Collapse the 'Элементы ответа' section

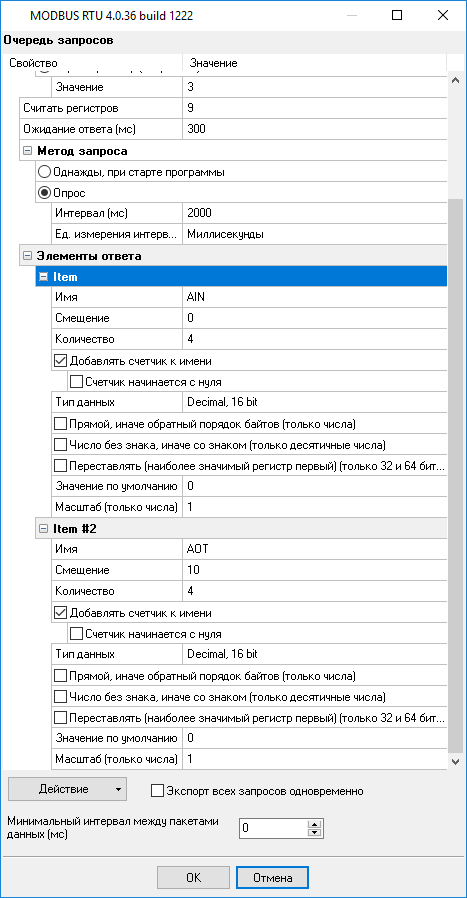tap(27, 256)
